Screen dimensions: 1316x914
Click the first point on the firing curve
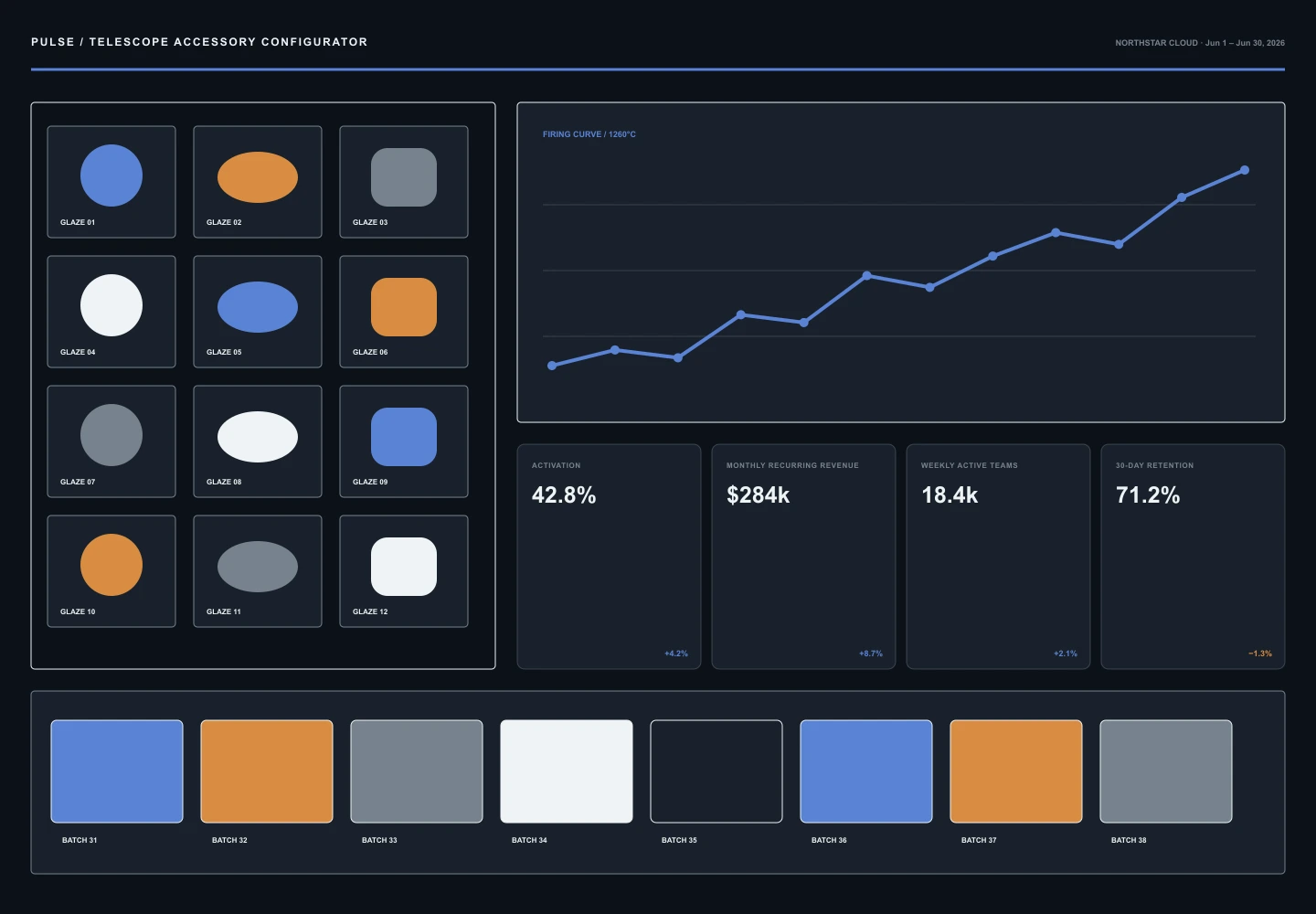point(552,366)
